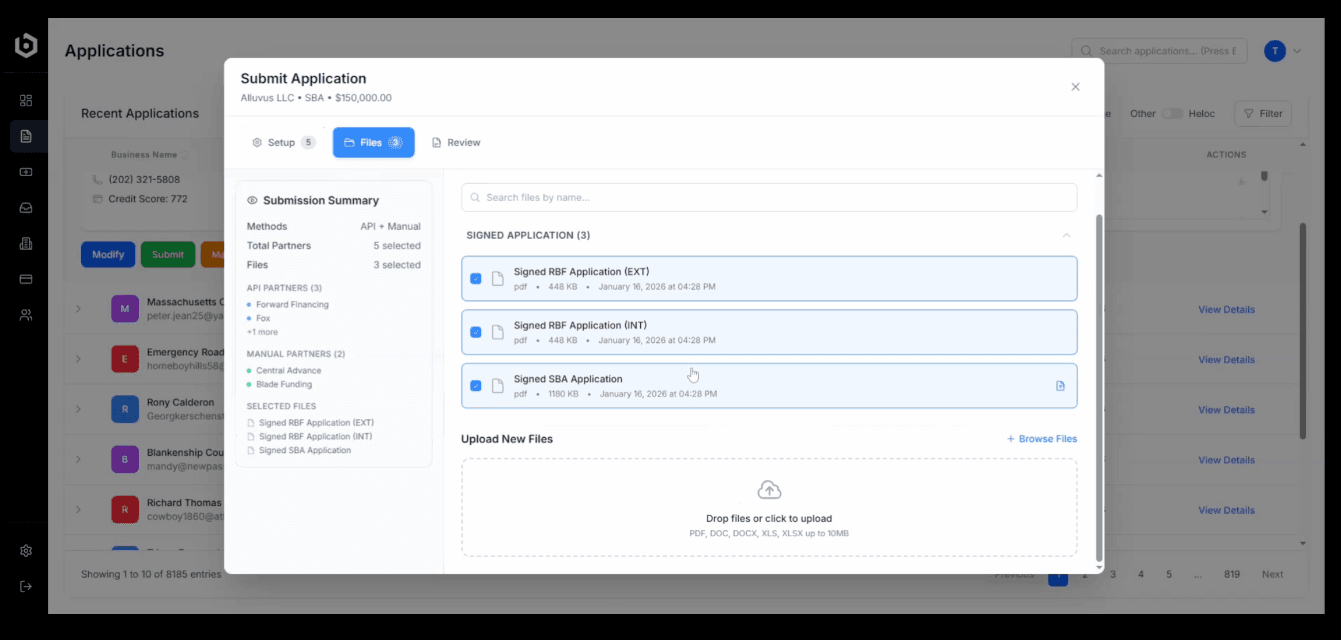Click the preview icon on Signed SBA Application

(1060, 385)
